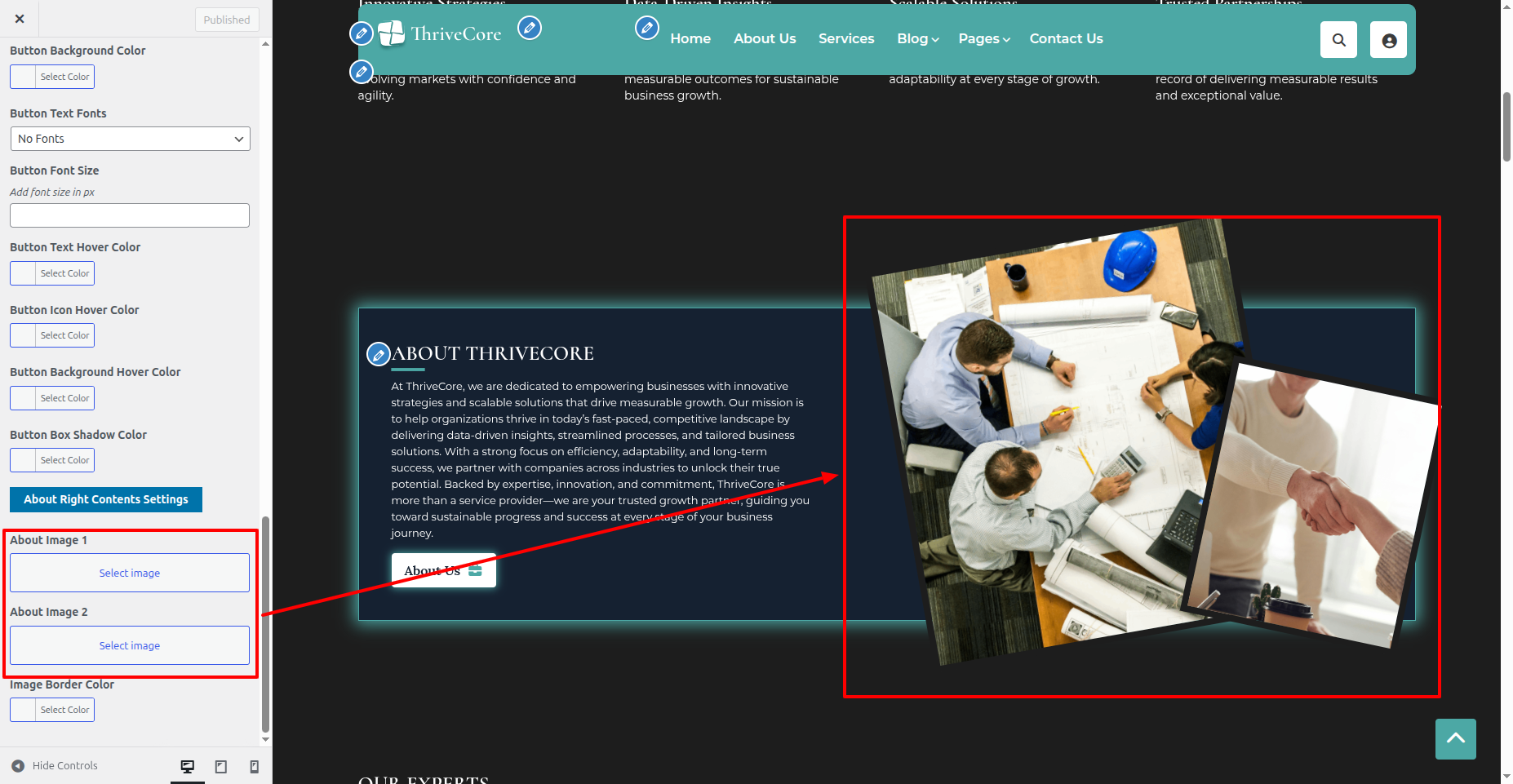Viewport: 1513px width, 784px height.
Task: Click the About Us button in preview
Action: coord(443,571)
